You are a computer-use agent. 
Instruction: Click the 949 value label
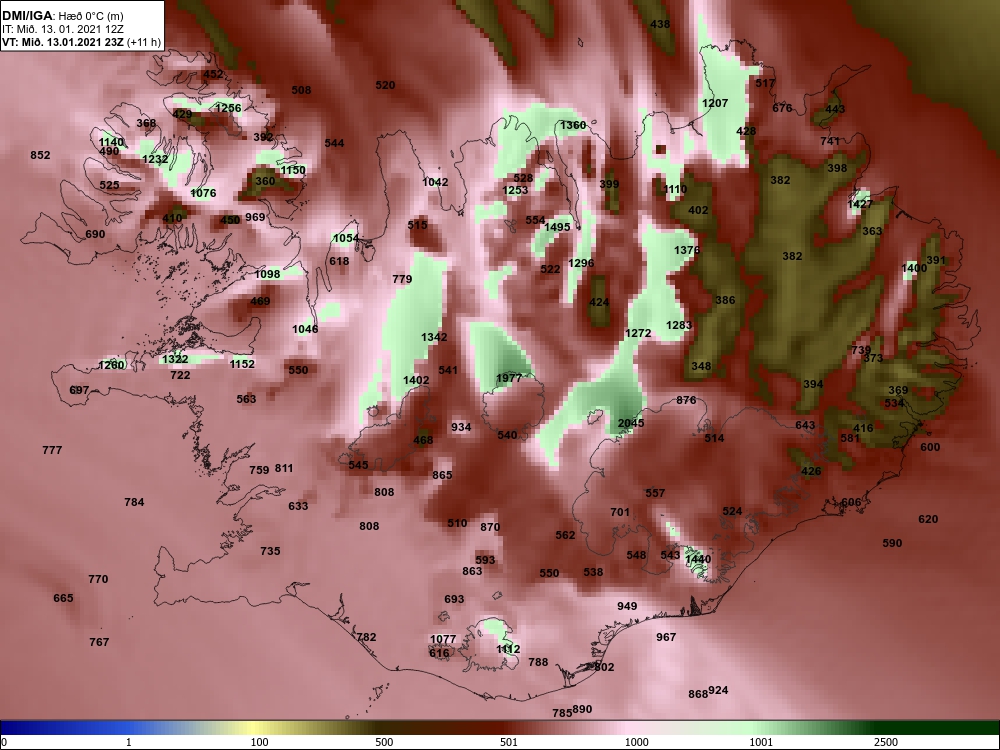(627, 605)
